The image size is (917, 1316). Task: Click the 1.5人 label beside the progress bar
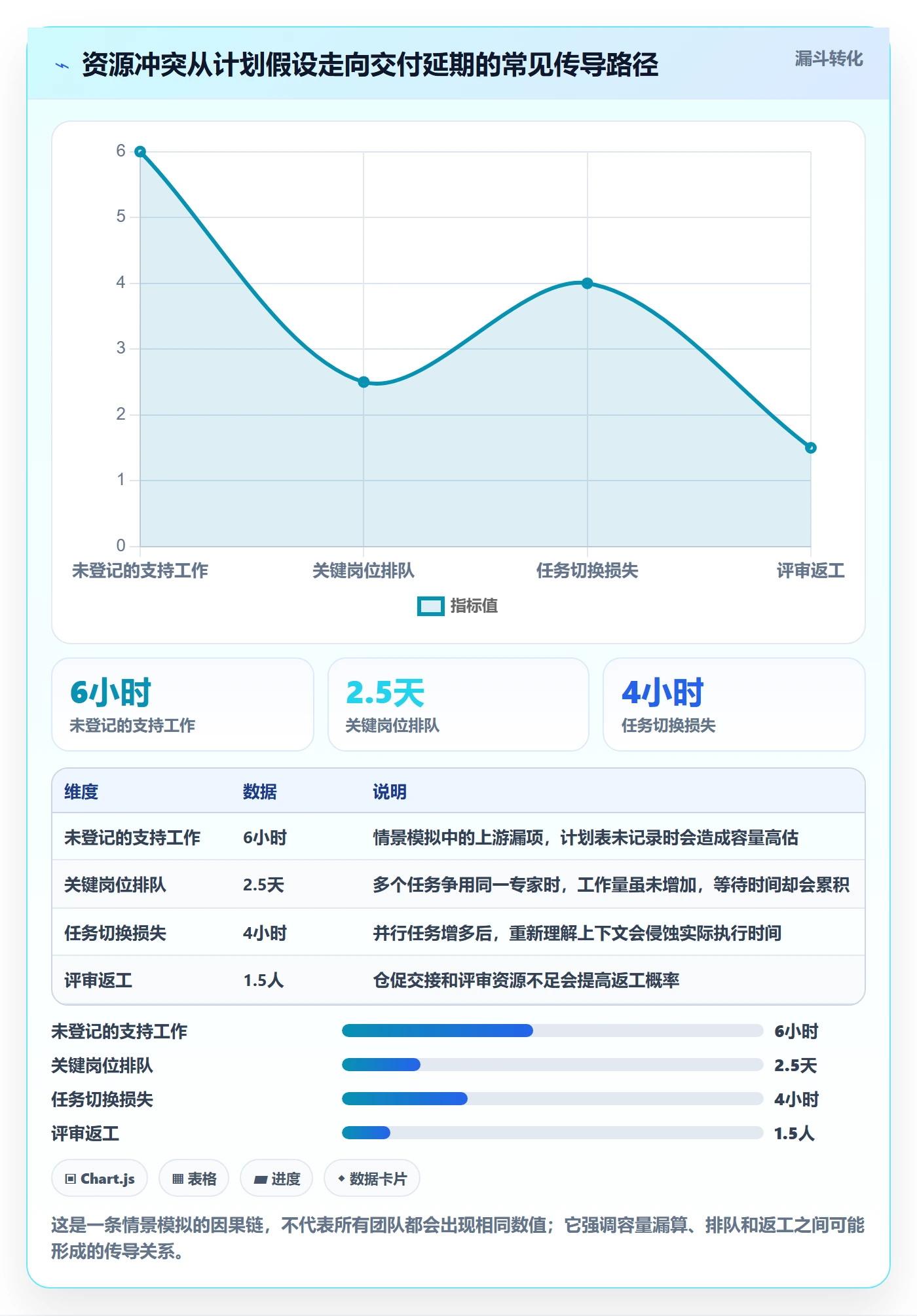pos(795,1133)
